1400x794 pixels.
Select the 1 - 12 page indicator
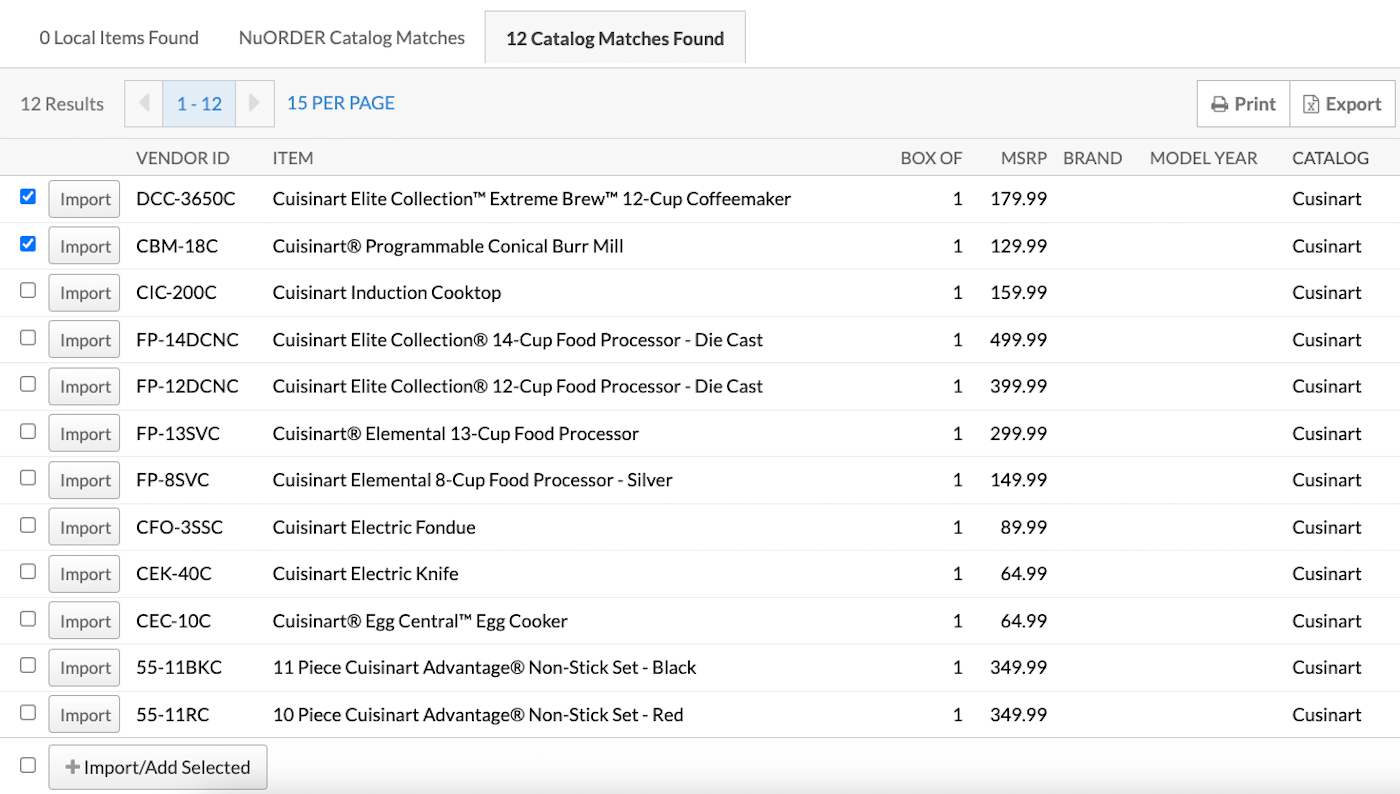[199, 103]
